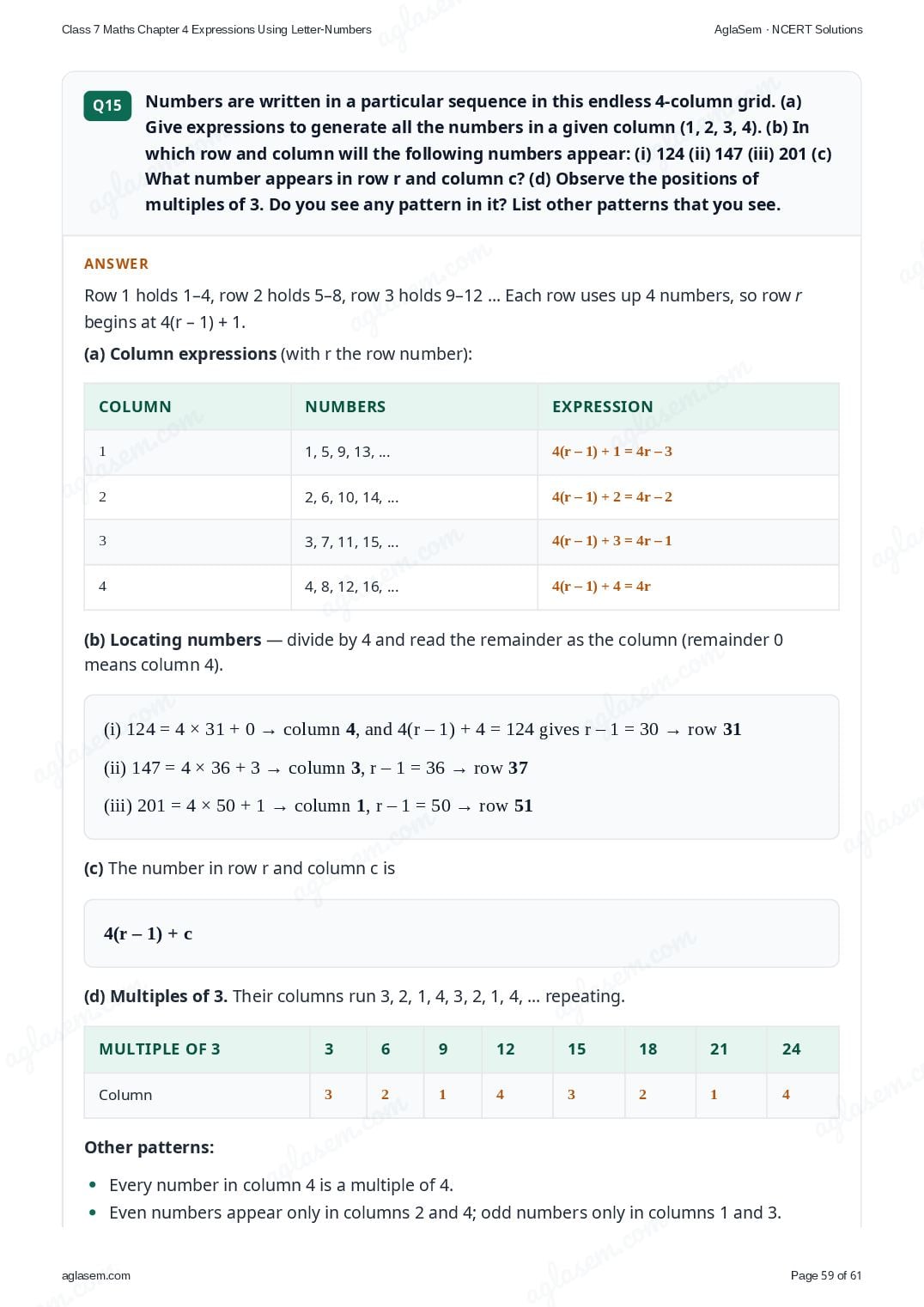Click the MULTIPLE OF 3 table header
This screenshot has width=924, height=1307.
point(160,1049)
